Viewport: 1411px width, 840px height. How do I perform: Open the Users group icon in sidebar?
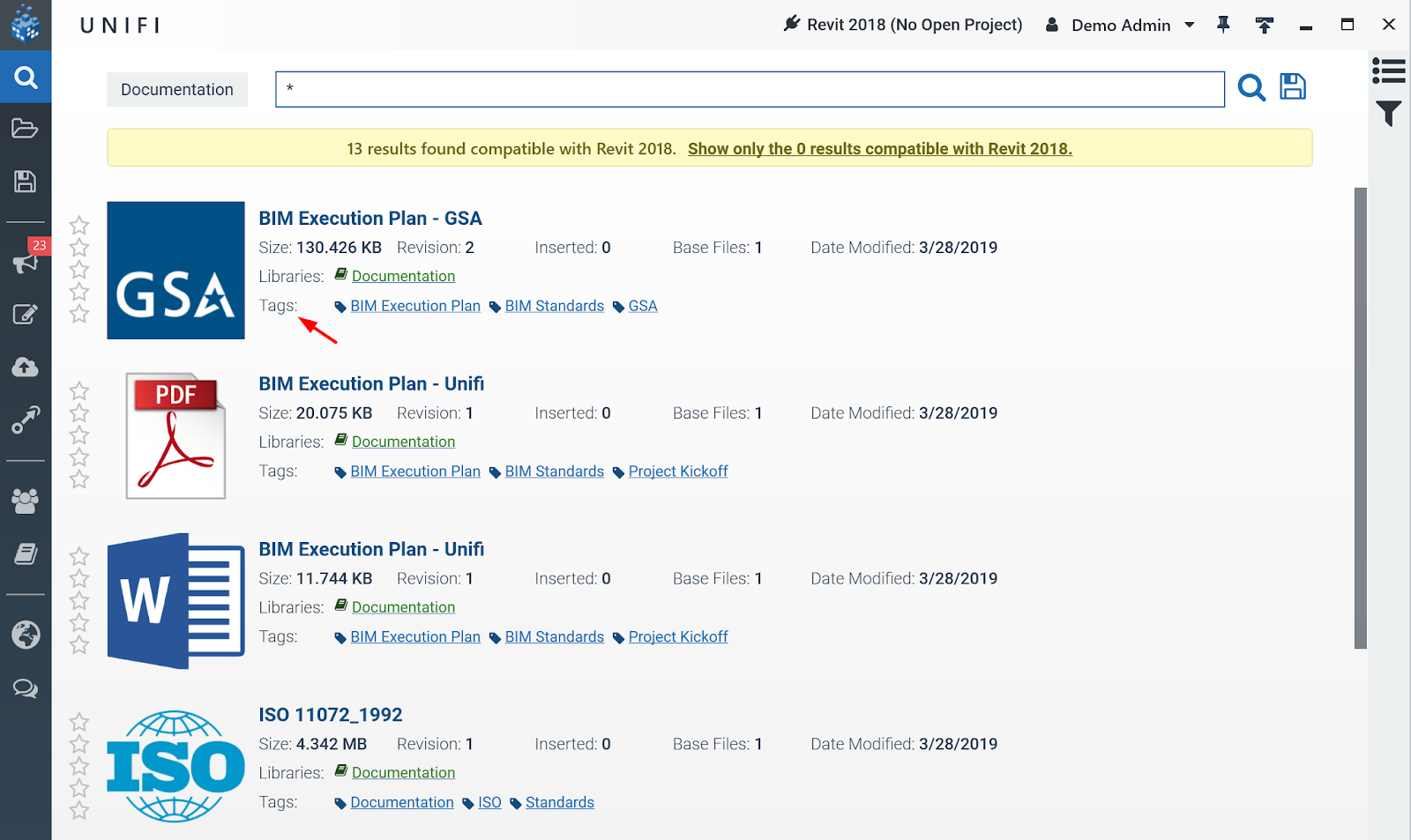(26, 501)
